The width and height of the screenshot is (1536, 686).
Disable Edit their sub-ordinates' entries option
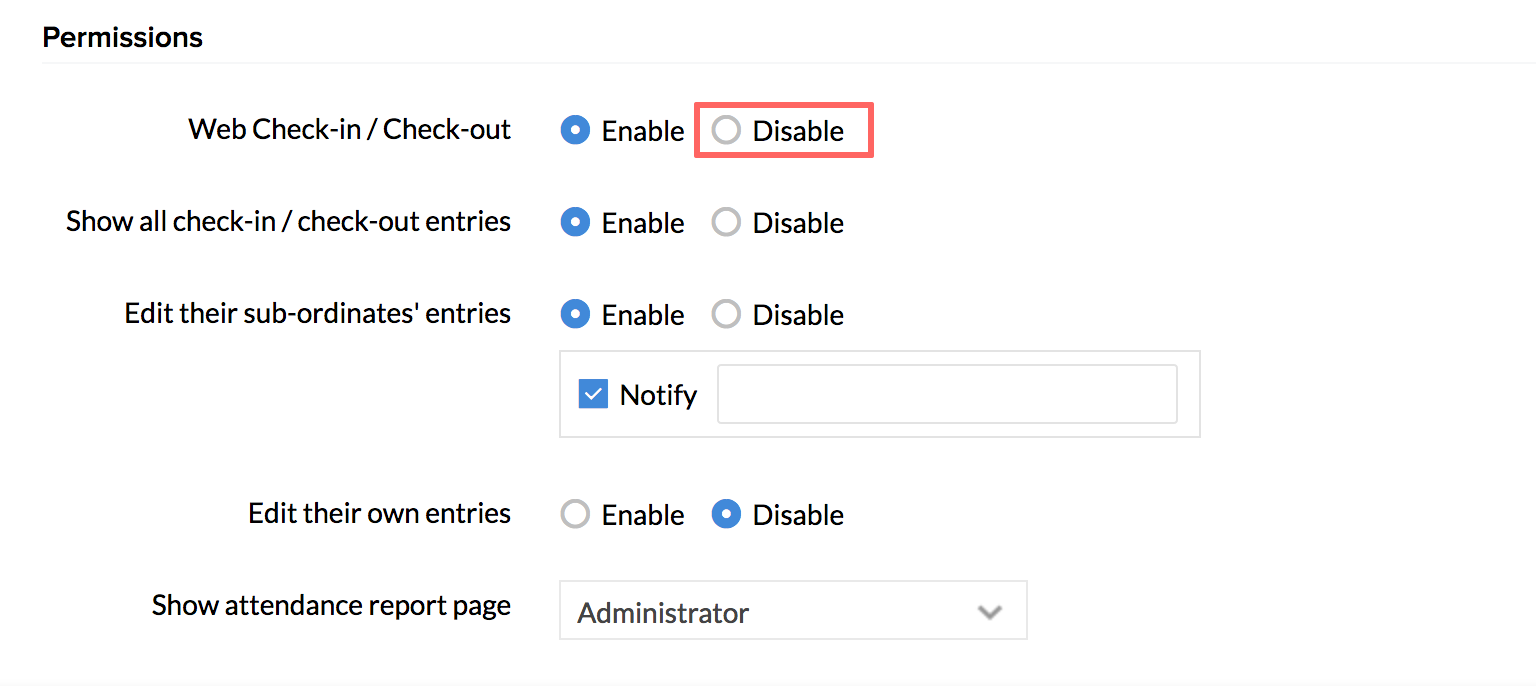point(726,315)
